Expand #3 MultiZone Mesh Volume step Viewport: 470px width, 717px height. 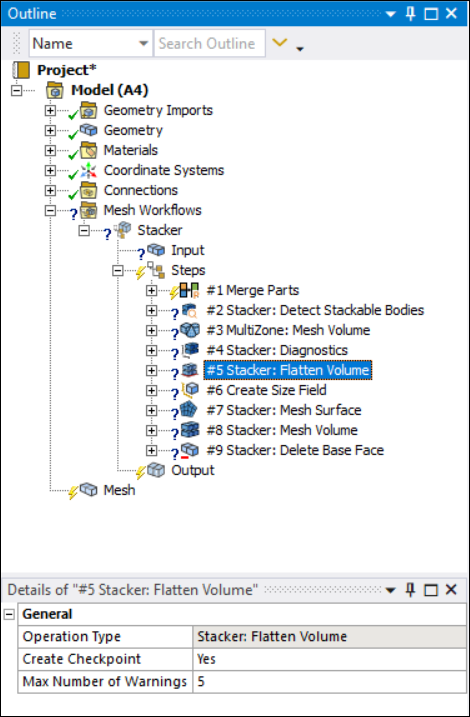151,331
